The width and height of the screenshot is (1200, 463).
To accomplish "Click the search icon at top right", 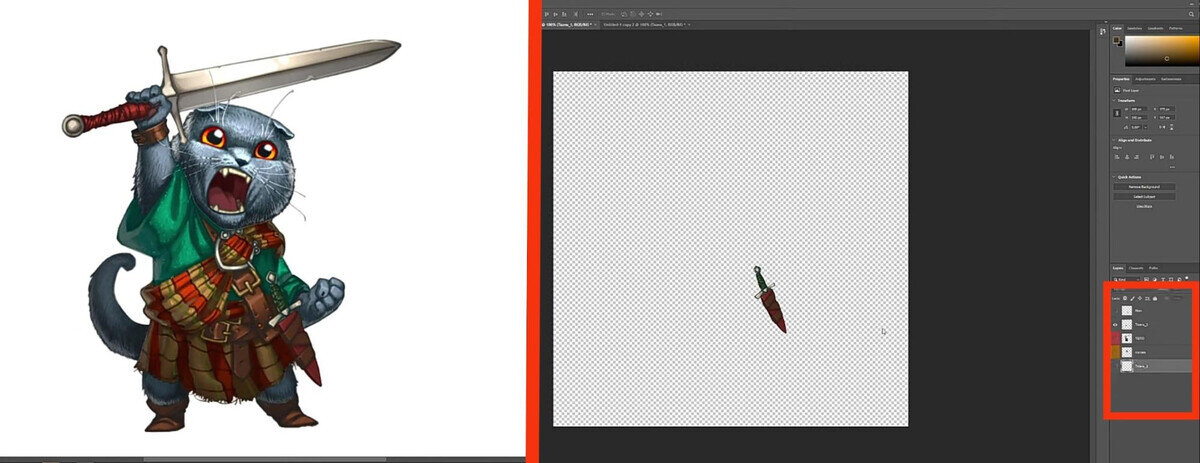I will (1189, 14).
